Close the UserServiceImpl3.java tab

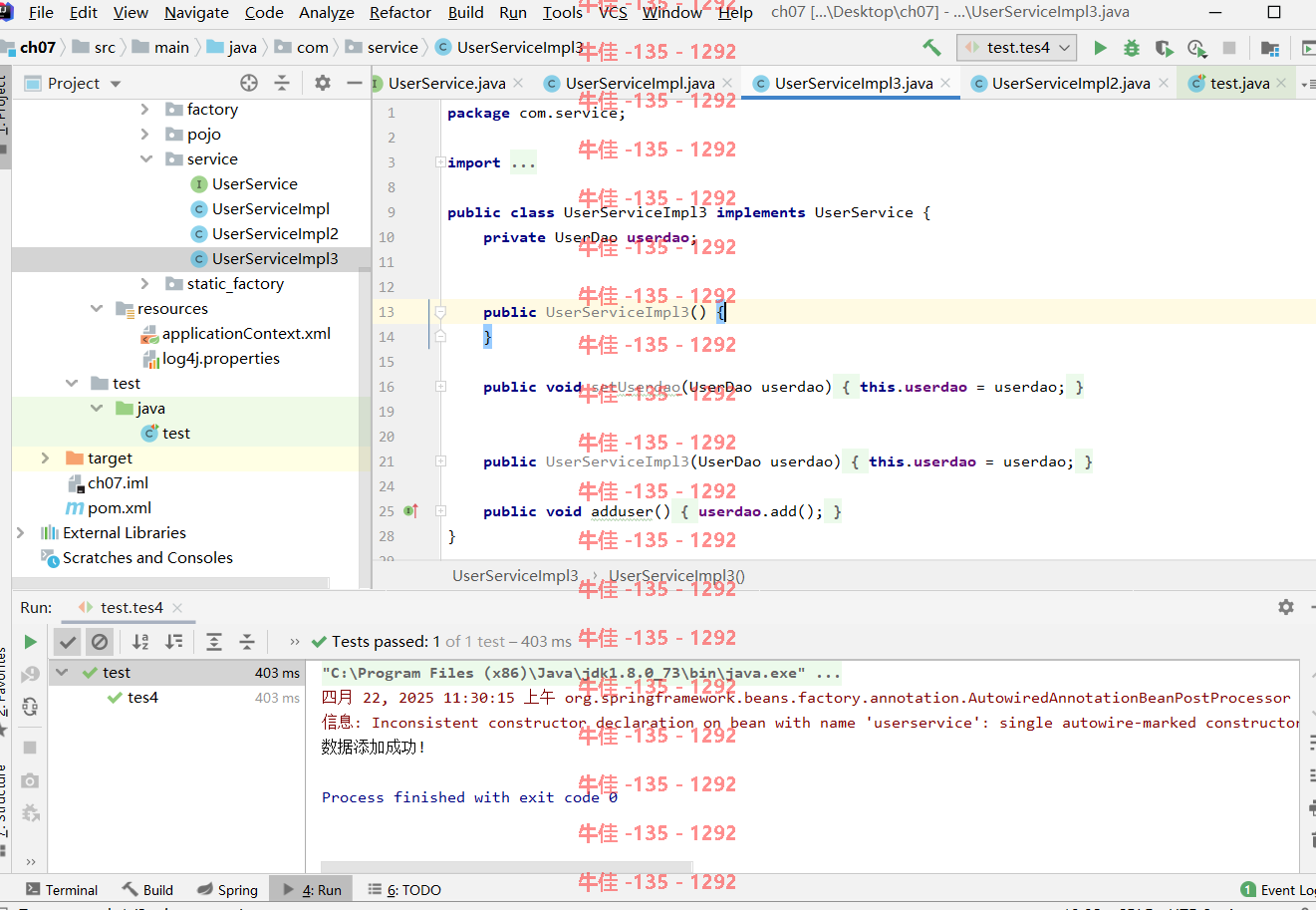tap(945, 83)
